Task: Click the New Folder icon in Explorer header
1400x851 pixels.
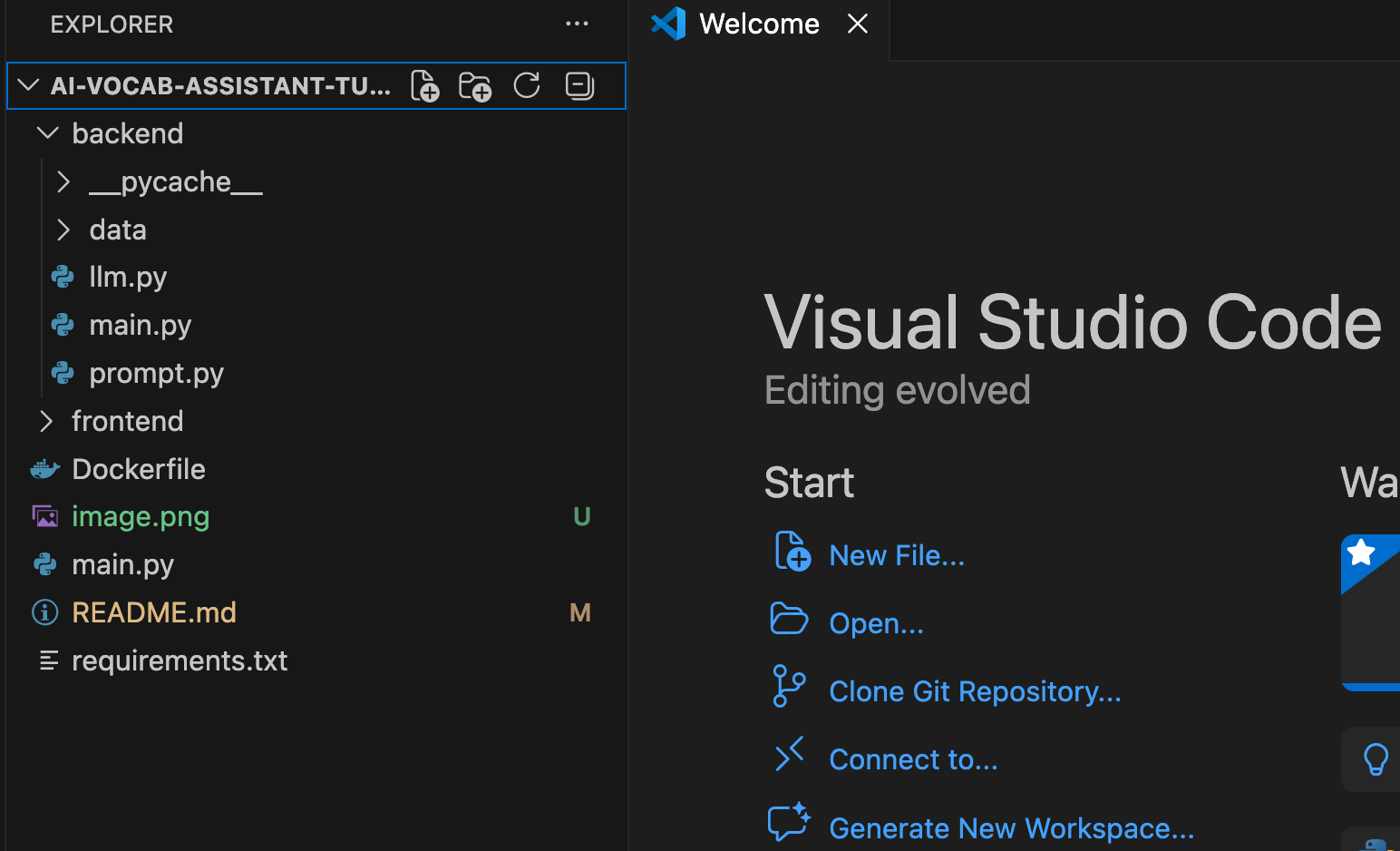Action: pos(475,86)
